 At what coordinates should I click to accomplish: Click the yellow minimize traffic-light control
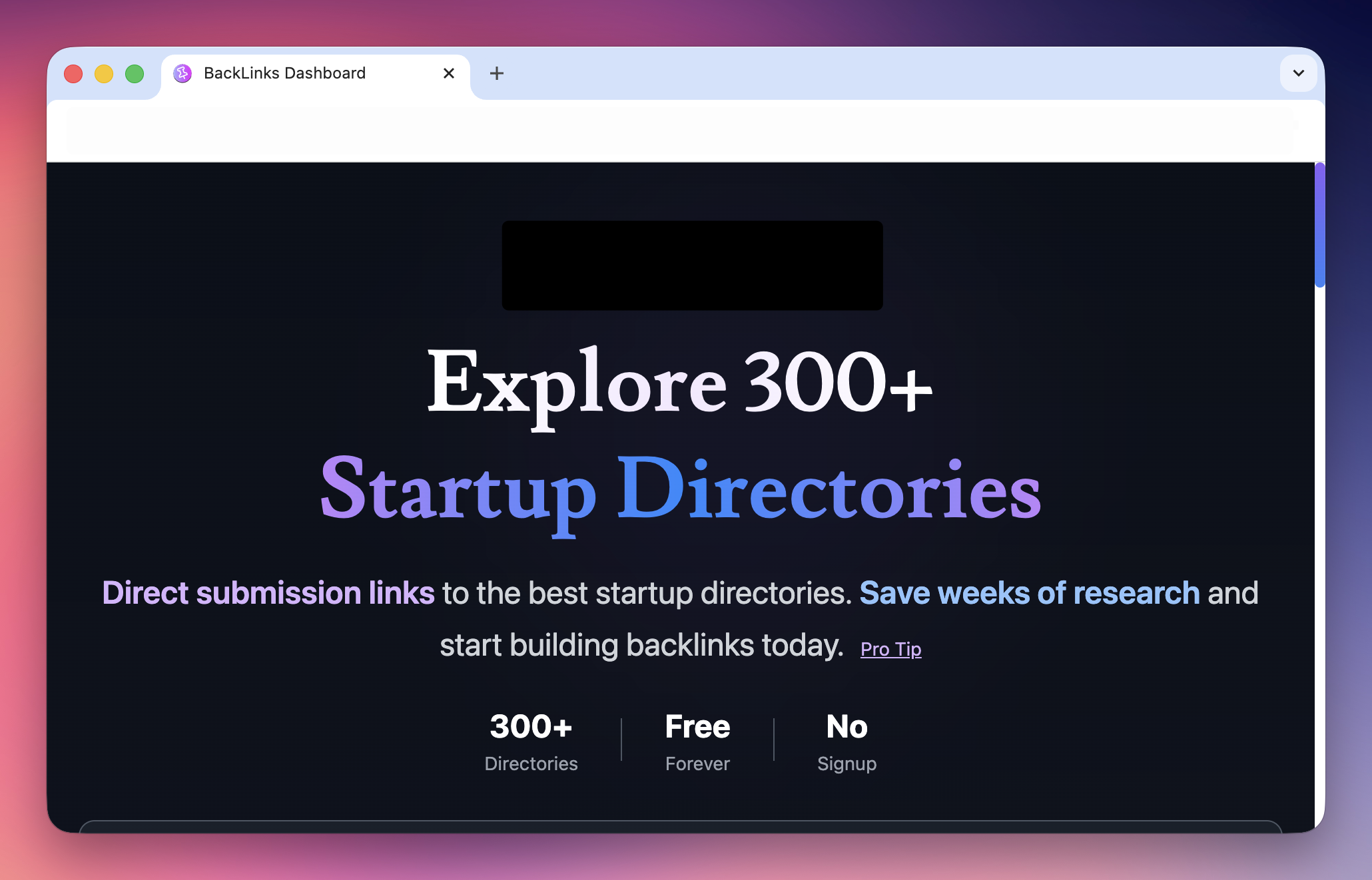coord(104,73)
